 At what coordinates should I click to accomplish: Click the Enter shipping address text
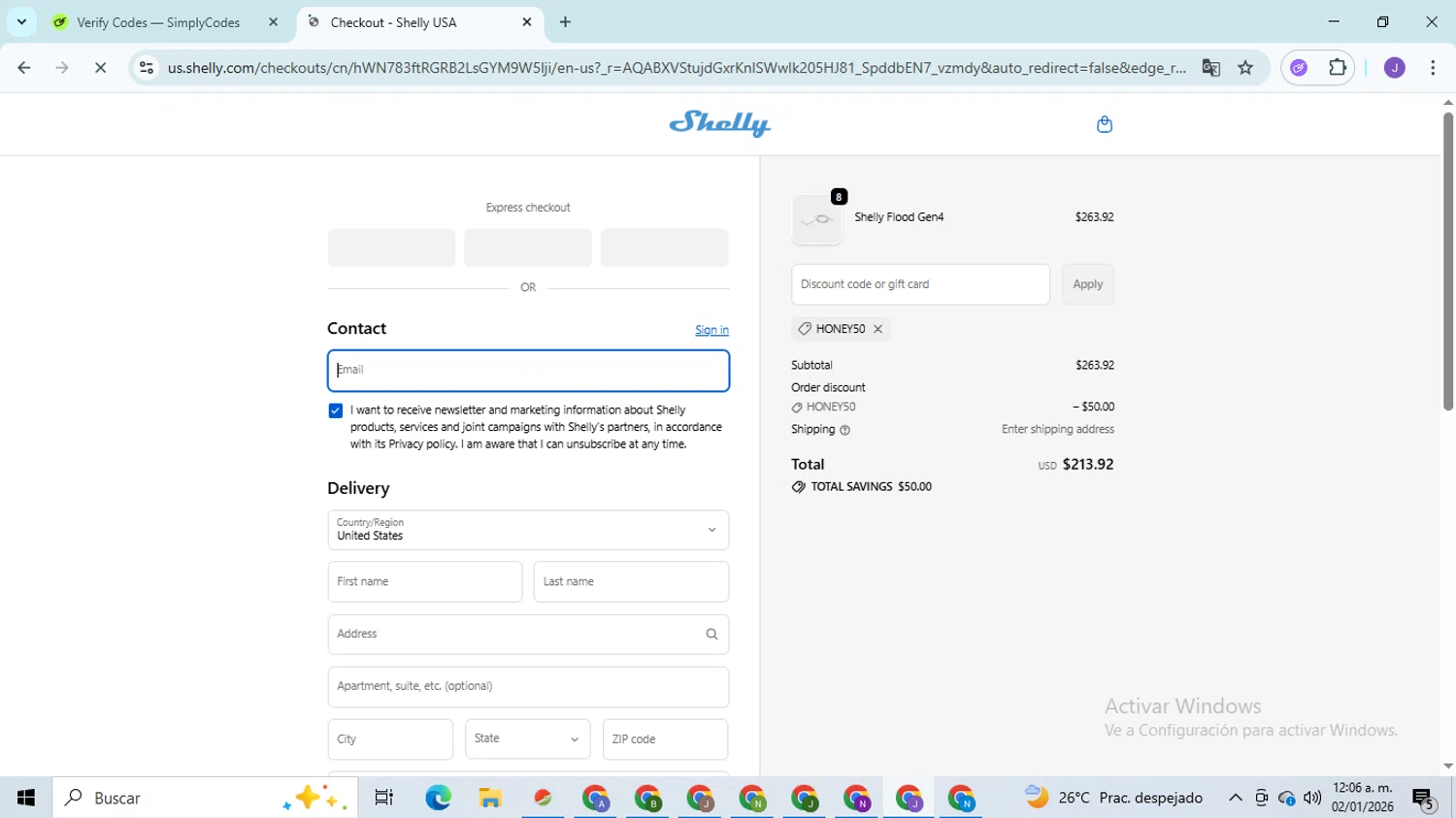tap(1058, 430)
